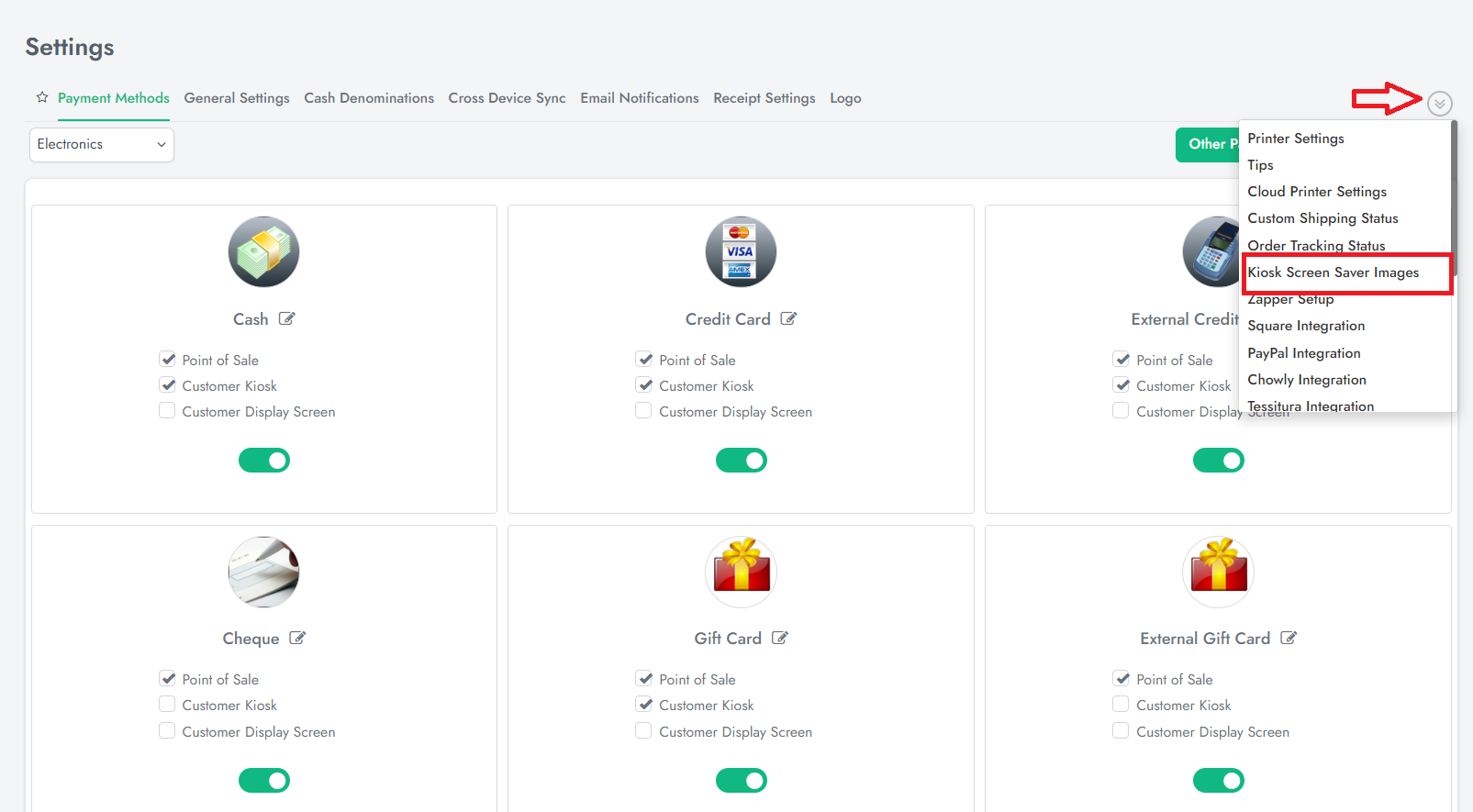
Task: Open the Cheque edit pencil icon
Action: point(297,639)
